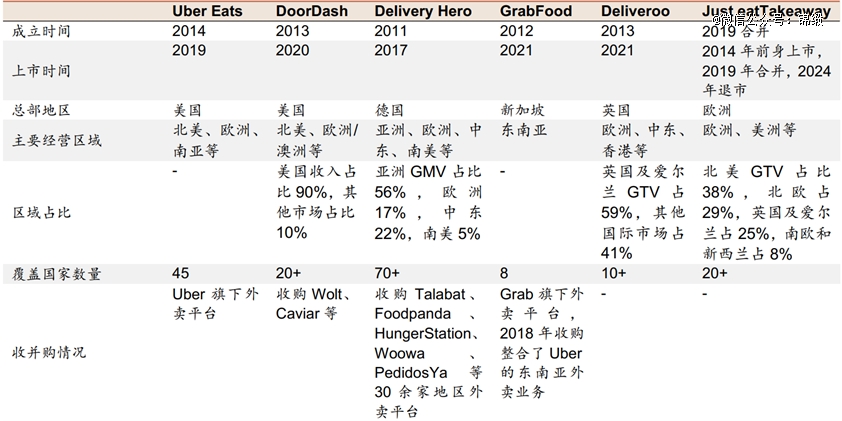
Task: Click Delivery Hero's 2011 founding year
Action: click(392, 31)
